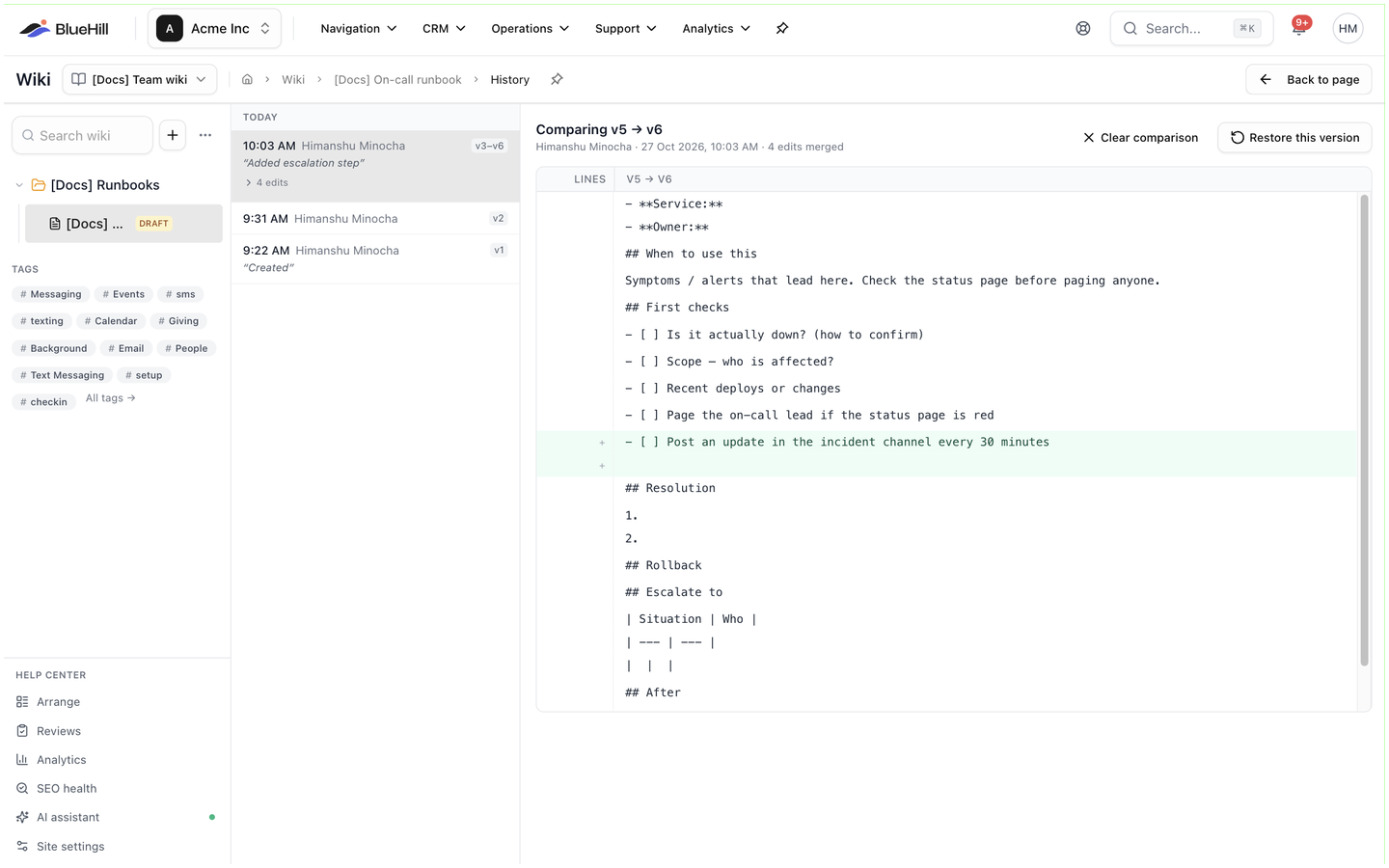Clear the version comparison
The height and width of the screenshot is (868, 1389).
coord(1140,138)
